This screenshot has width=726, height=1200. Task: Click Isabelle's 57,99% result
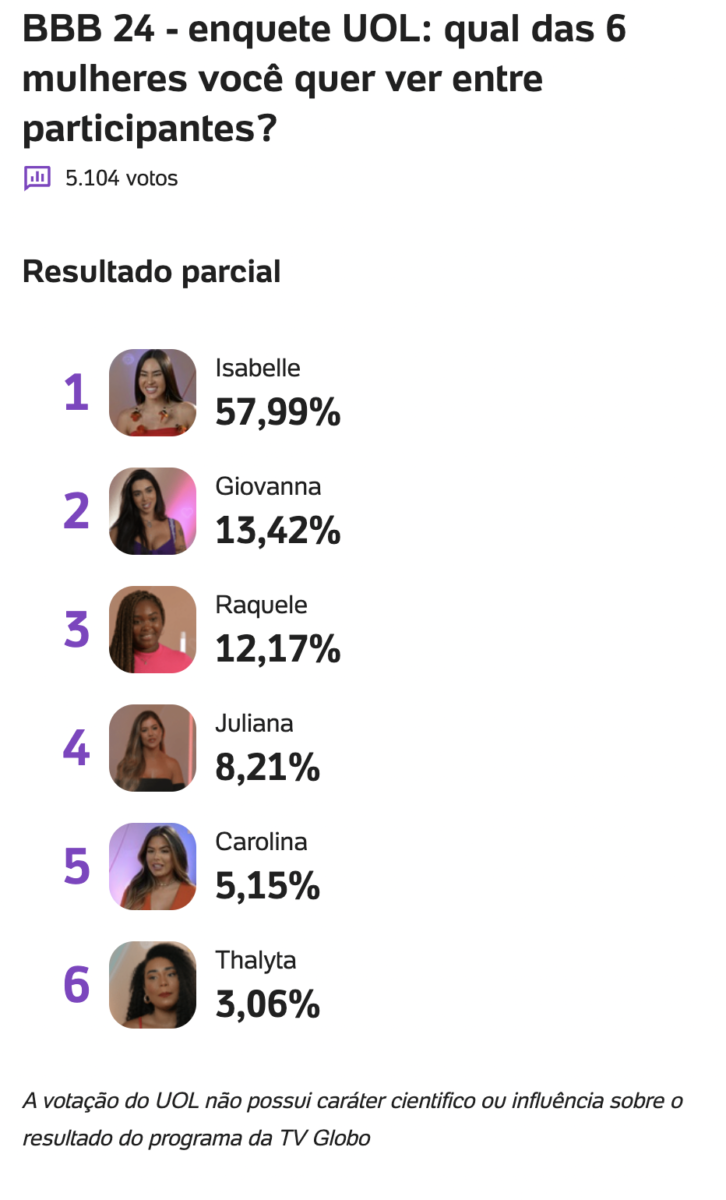(278, 412)
